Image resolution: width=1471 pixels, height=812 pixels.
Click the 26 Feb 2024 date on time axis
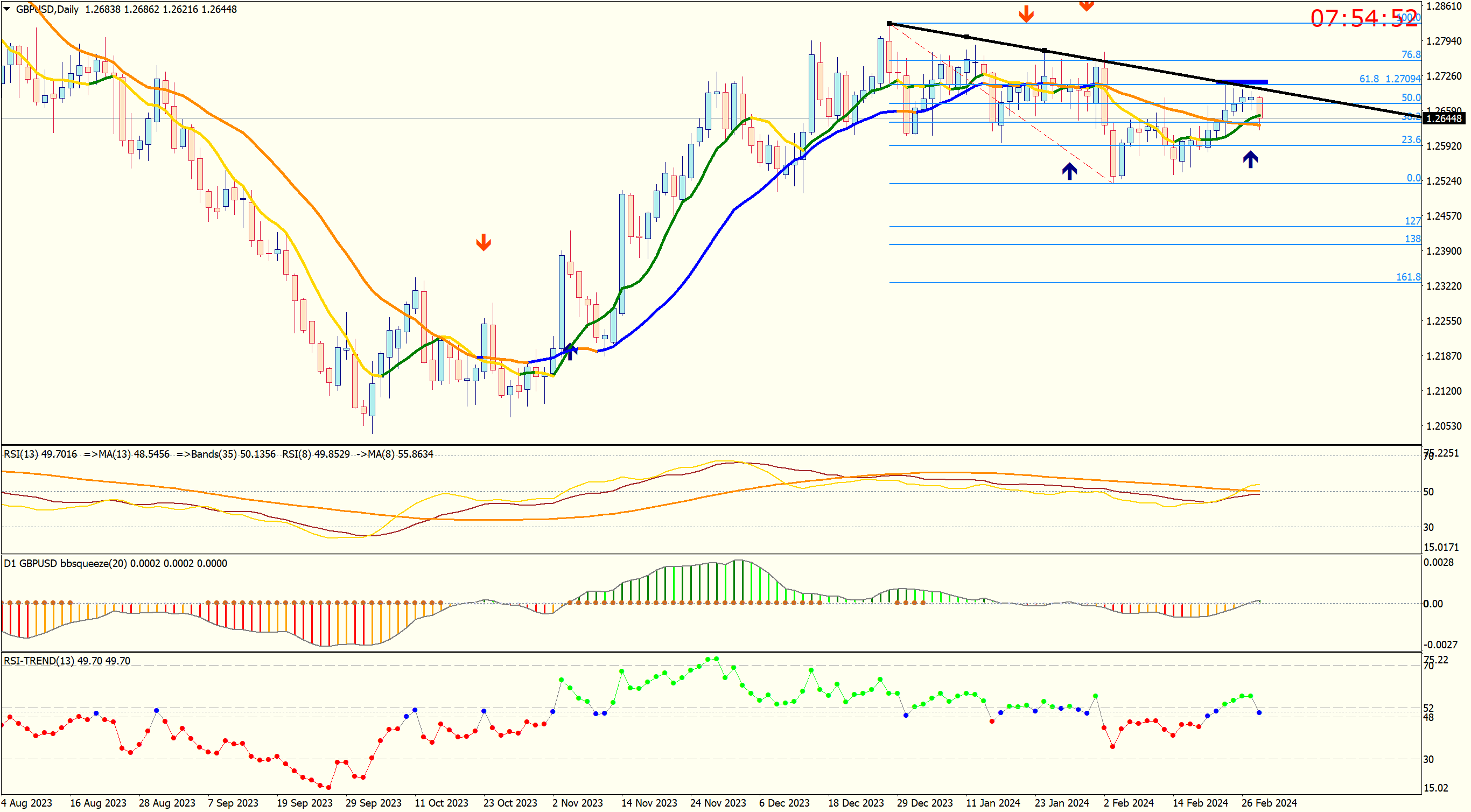1269,802
